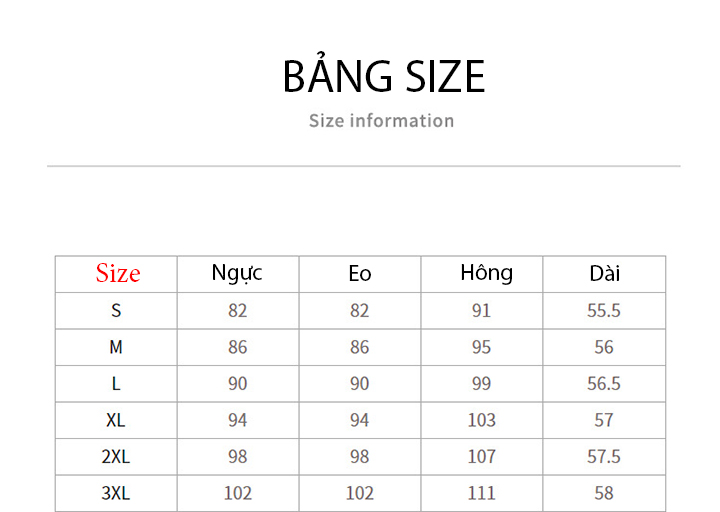The image size is (720, 512).
Task: Click the M size row label
Action: click(116, 347)
